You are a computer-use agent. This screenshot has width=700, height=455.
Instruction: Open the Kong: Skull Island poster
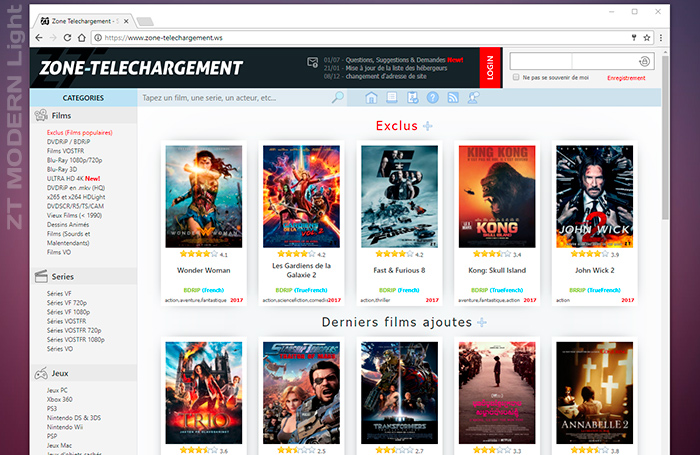point(497,196)
